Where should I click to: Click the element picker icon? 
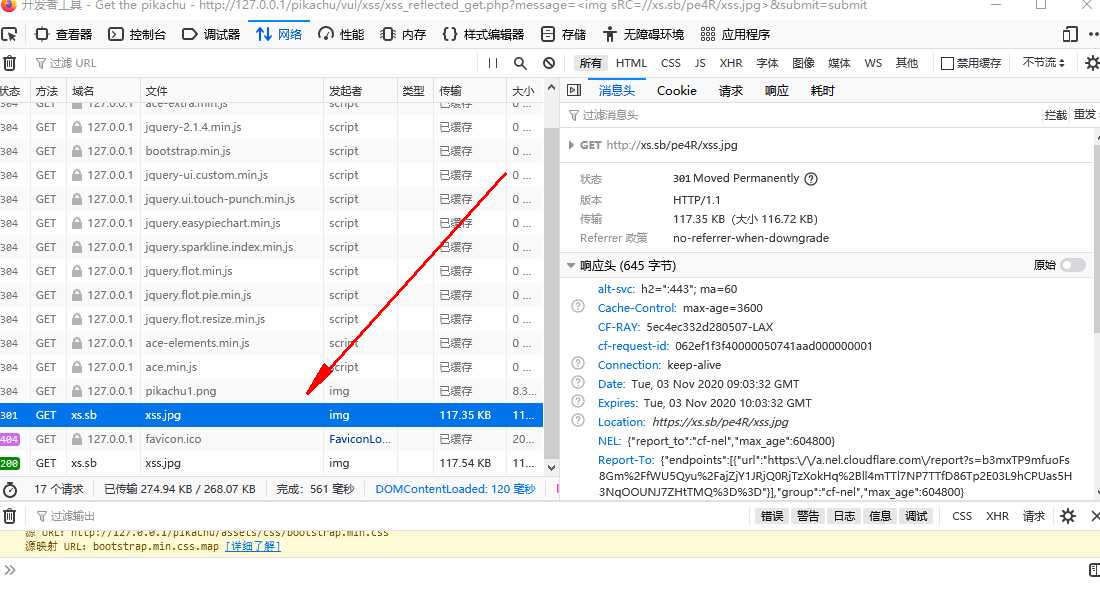(x=9, y=34)
